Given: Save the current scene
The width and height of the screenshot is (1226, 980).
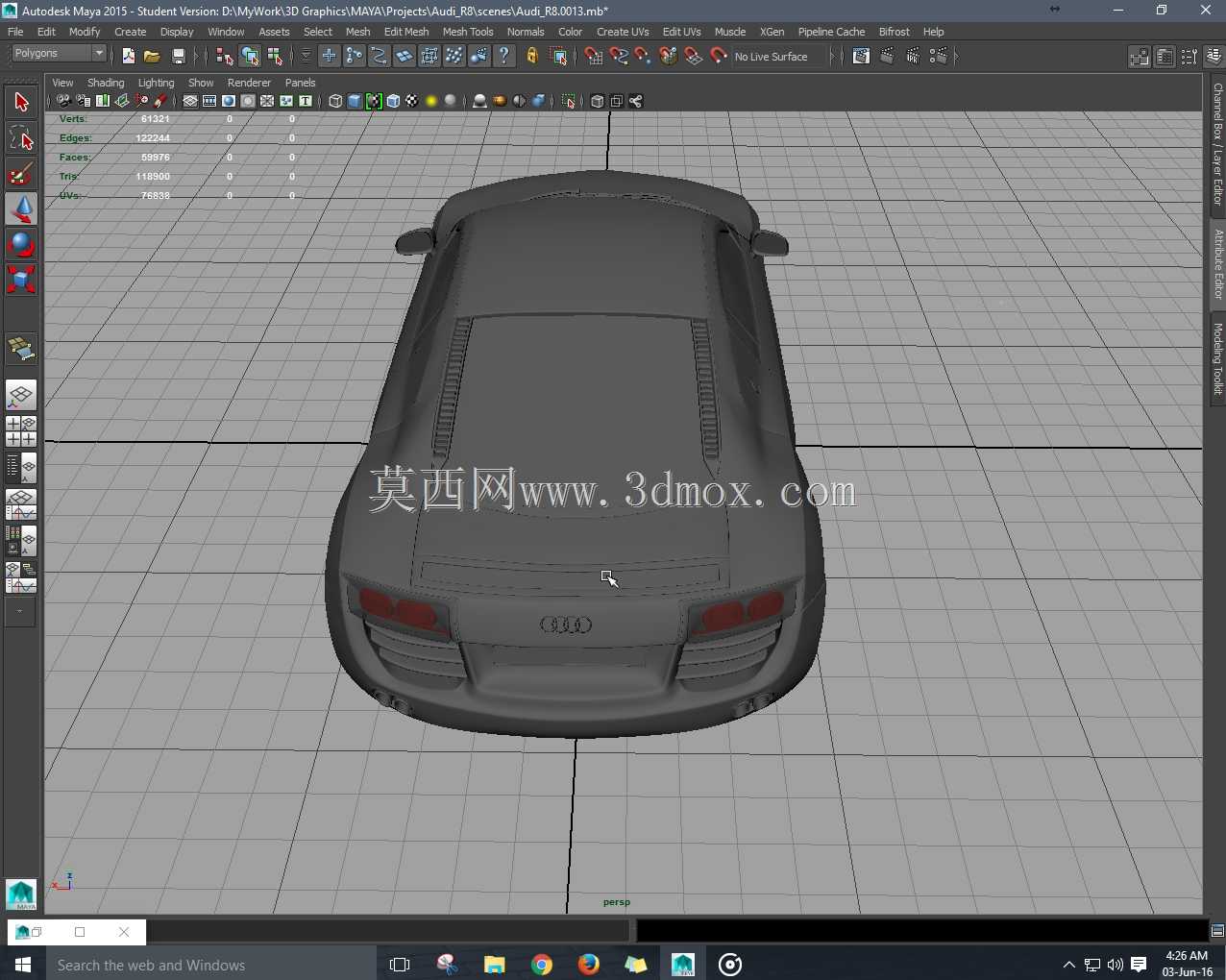Looking at the screenshot, I should (x=178, y=57).
